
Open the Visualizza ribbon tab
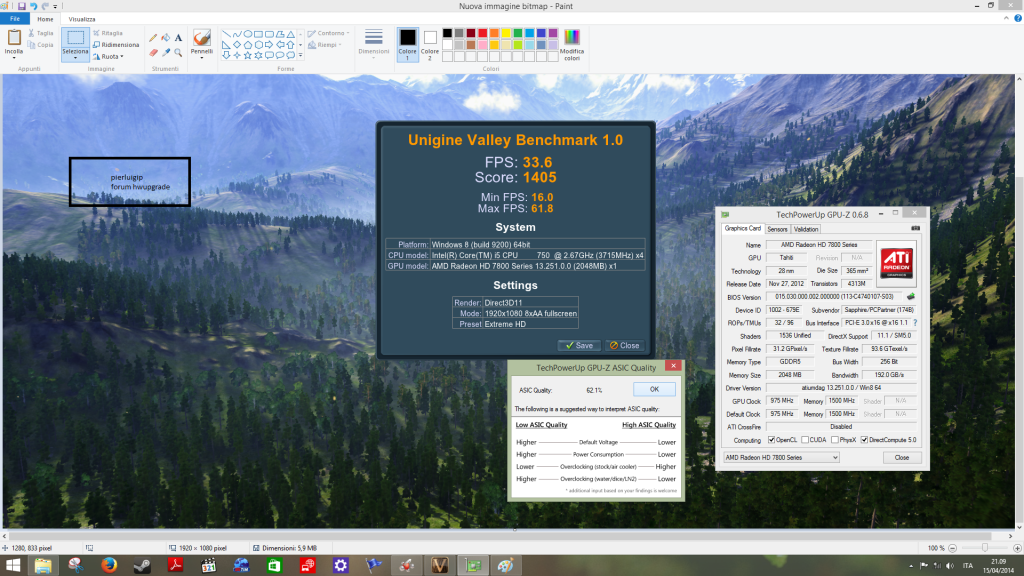[82, 18]
